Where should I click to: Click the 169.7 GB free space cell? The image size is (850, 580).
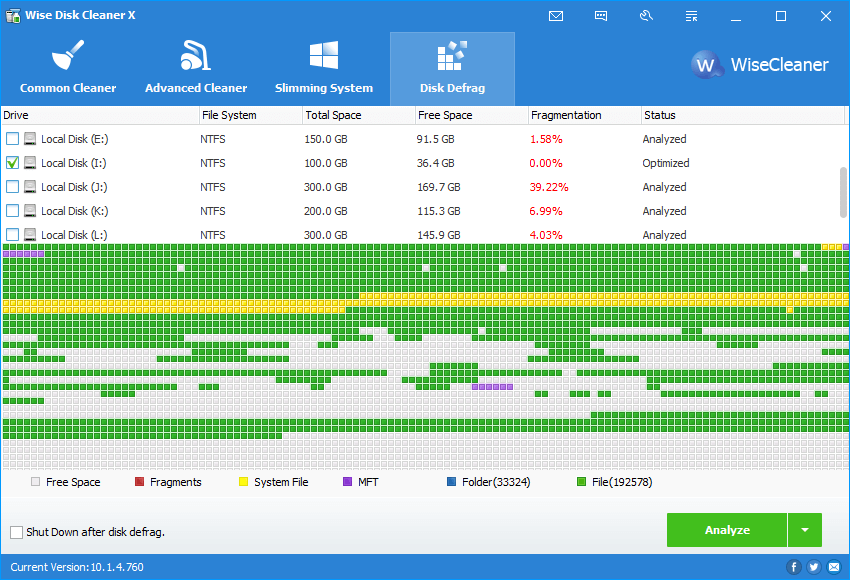[x=439, y=187]
